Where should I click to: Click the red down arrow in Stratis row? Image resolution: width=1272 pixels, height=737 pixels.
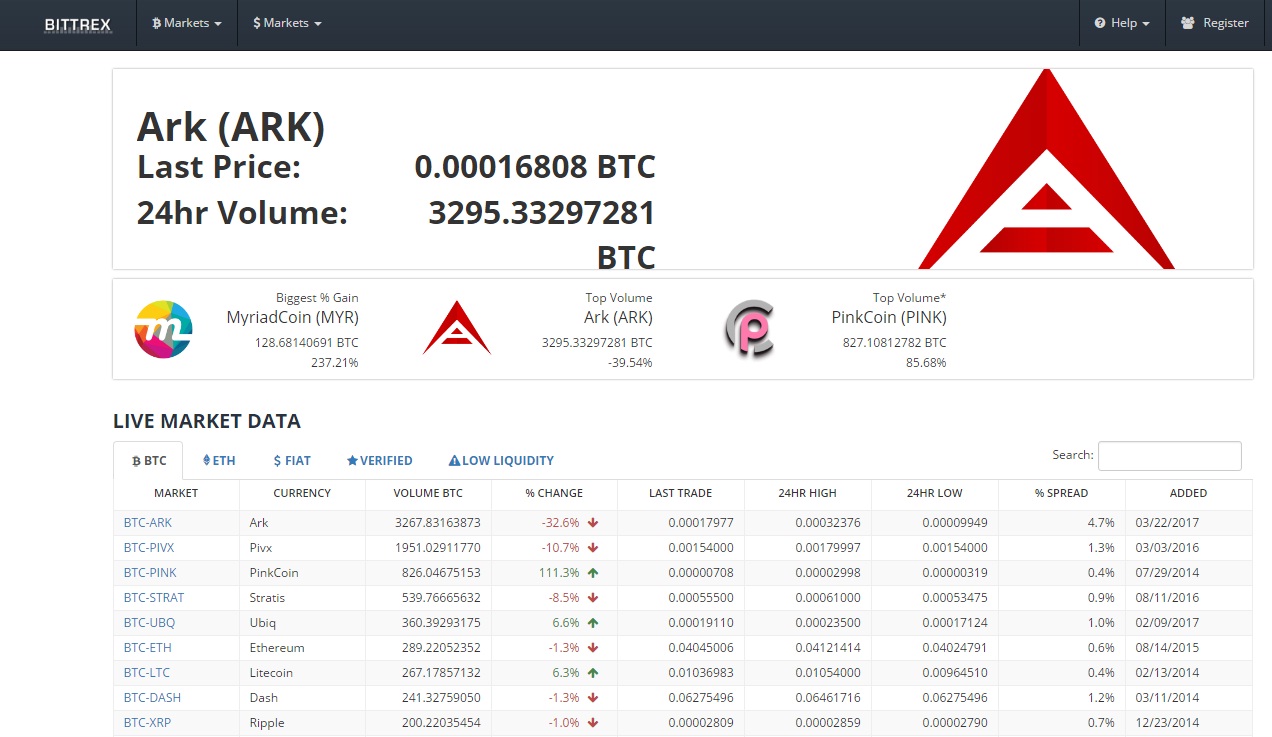[593, 598]
